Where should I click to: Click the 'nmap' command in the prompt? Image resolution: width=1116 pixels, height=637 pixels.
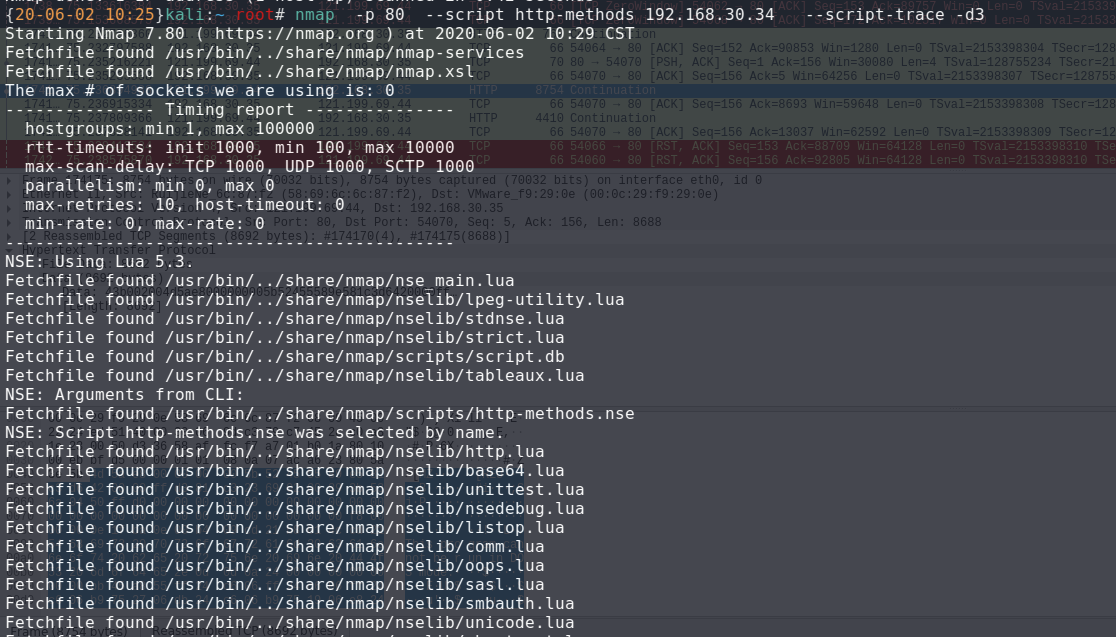[x=315, y=14]
